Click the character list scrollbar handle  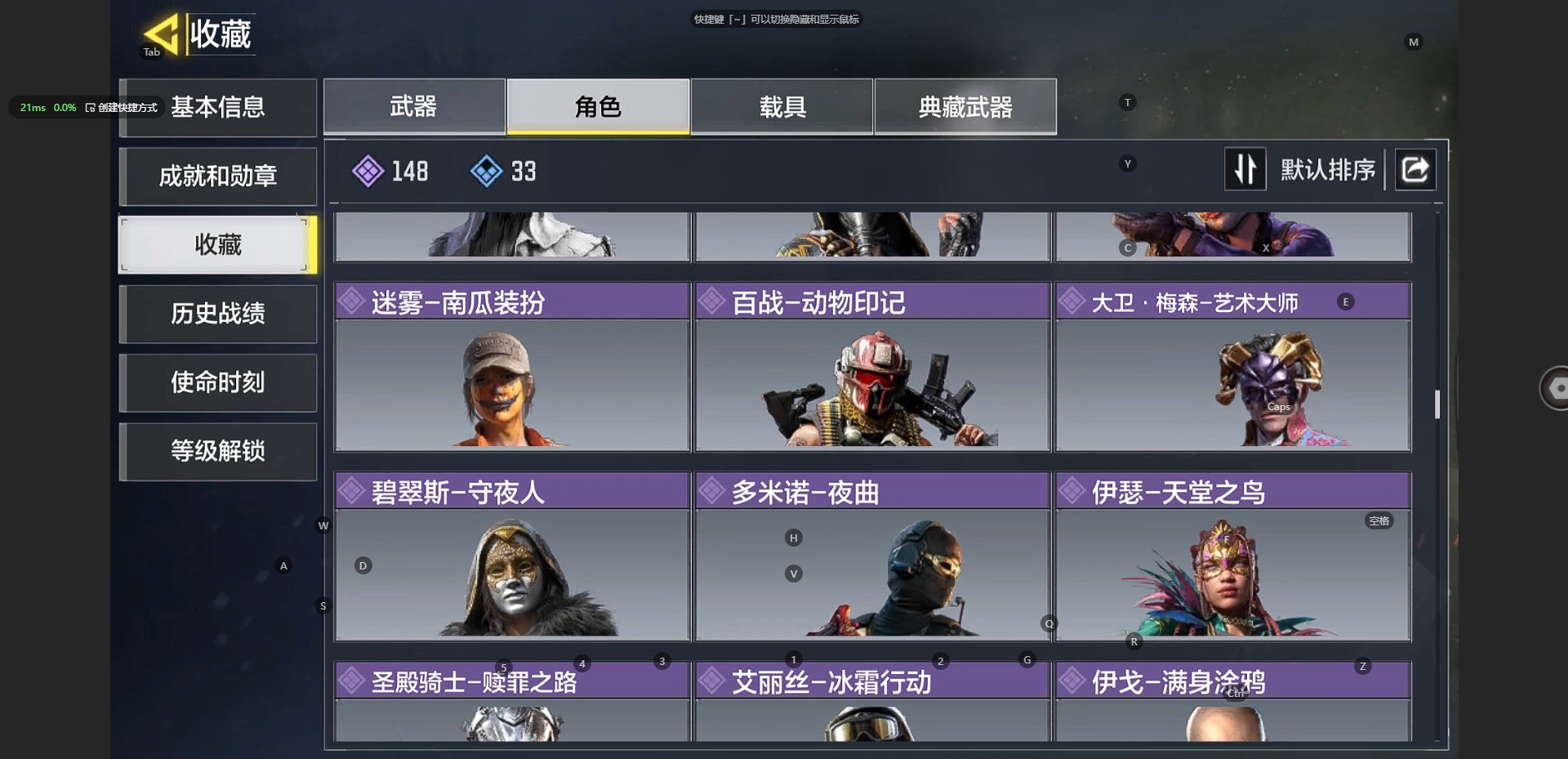click(x=1437, y=404)
